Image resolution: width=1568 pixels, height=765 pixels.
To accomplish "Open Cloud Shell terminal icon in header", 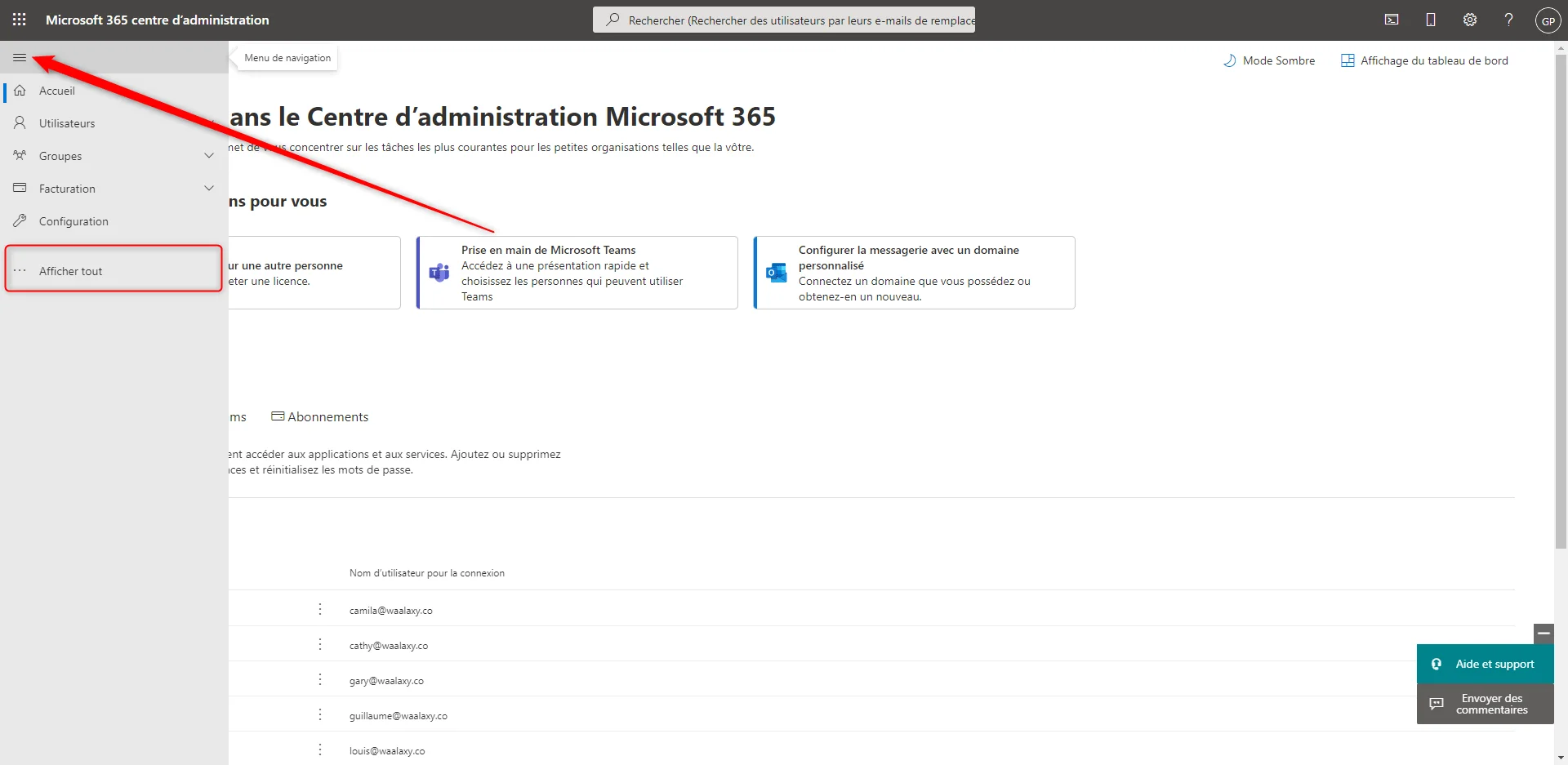I will click(x=1392, y=20).
